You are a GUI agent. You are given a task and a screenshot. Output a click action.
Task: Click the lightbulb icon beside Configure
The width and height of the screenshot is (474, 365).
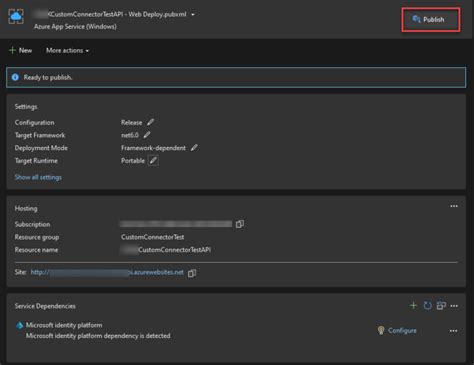coord(381,330)
